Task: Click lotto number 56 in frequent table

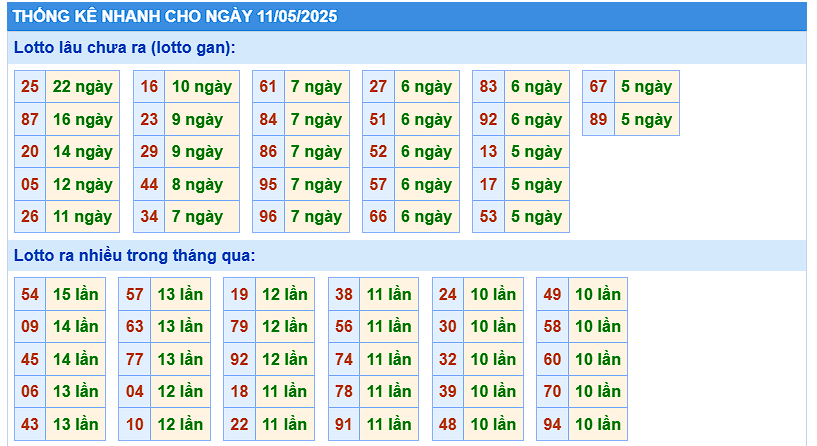Action: pos(344,327)
